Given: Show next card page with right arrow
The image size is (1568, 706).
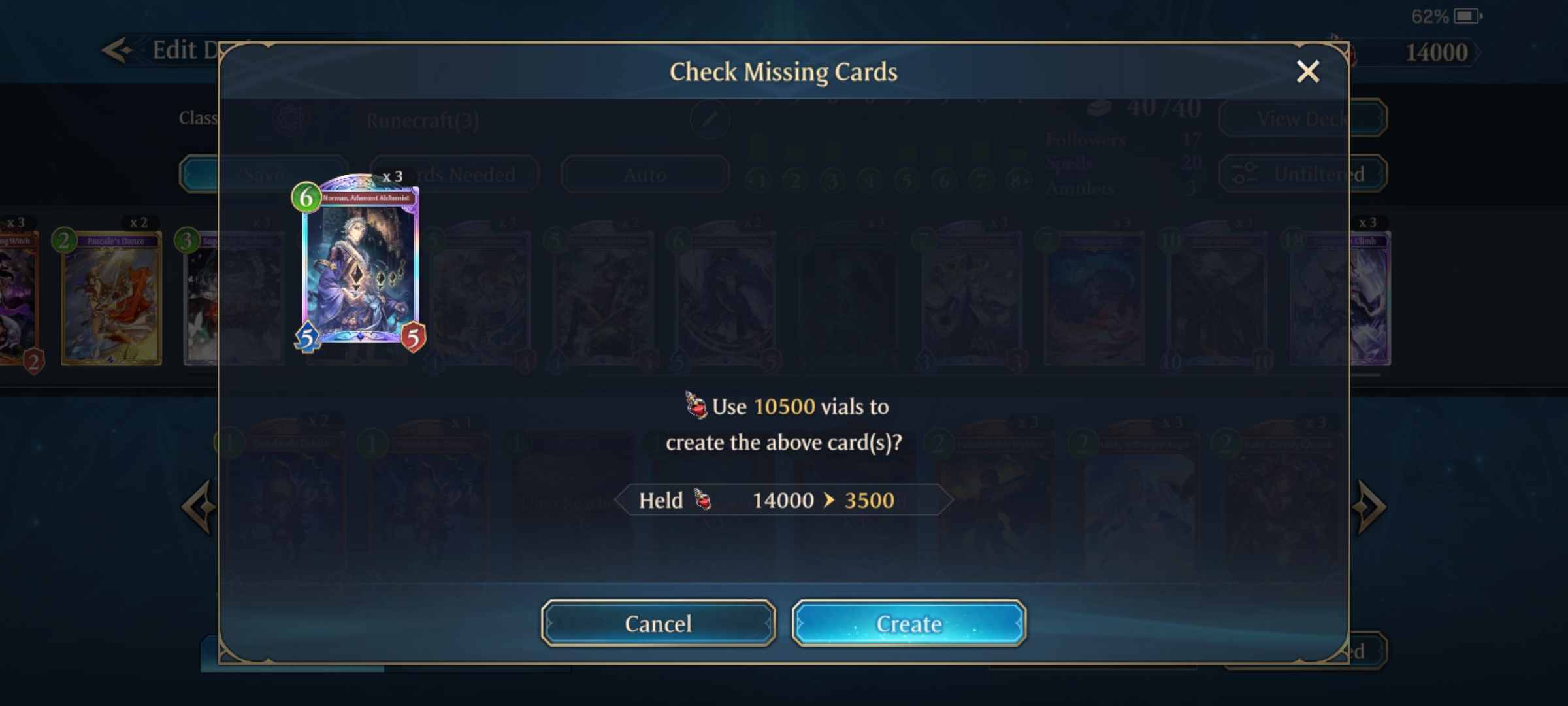Looking at the screenshot, I should [1369, 507].
